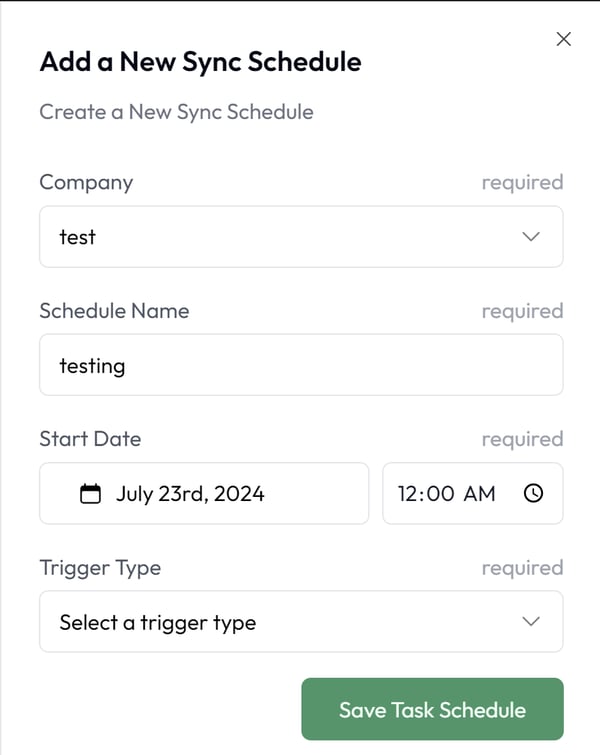Viewport: 600px width, 755px height.
Task: Open the July 23rd, 2024 date picker
Action: (x=204, y=493)
